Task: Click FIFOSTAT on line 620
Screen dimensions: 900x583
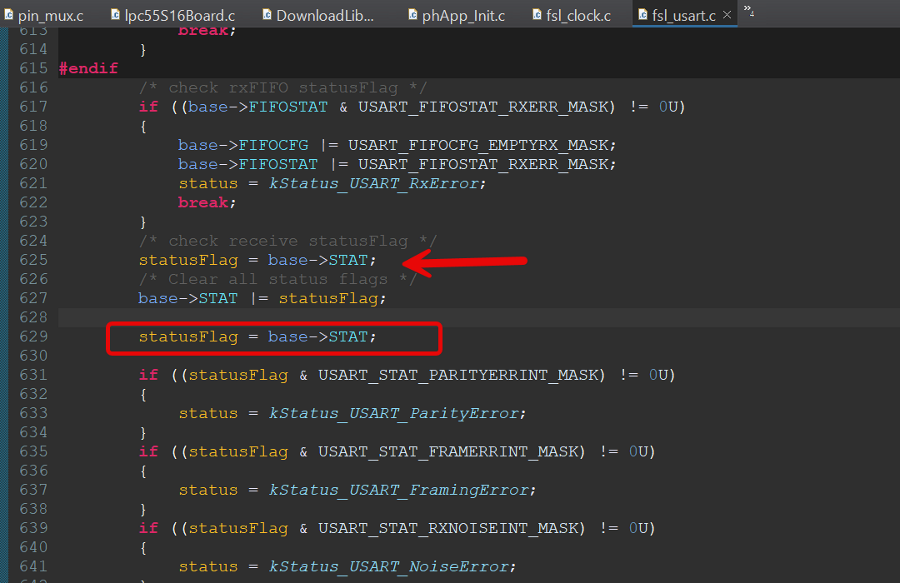Action: point(278,165)
